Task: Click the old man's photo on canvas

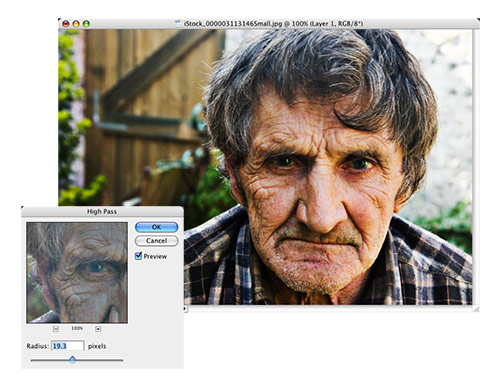Action: coord(265,167)
